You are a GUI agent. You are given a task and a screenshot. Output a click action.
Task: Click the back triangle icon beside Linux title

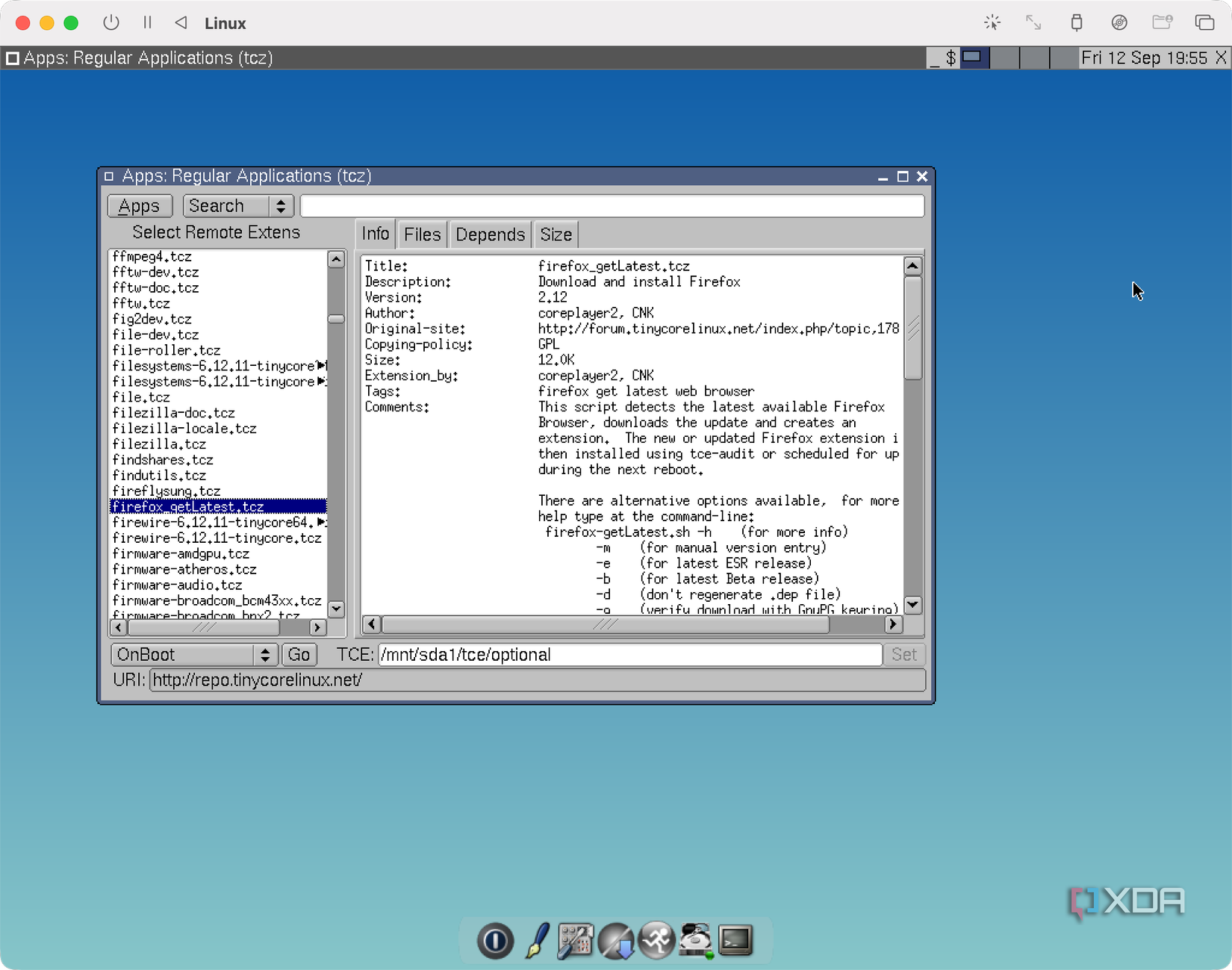pos(181,22)
